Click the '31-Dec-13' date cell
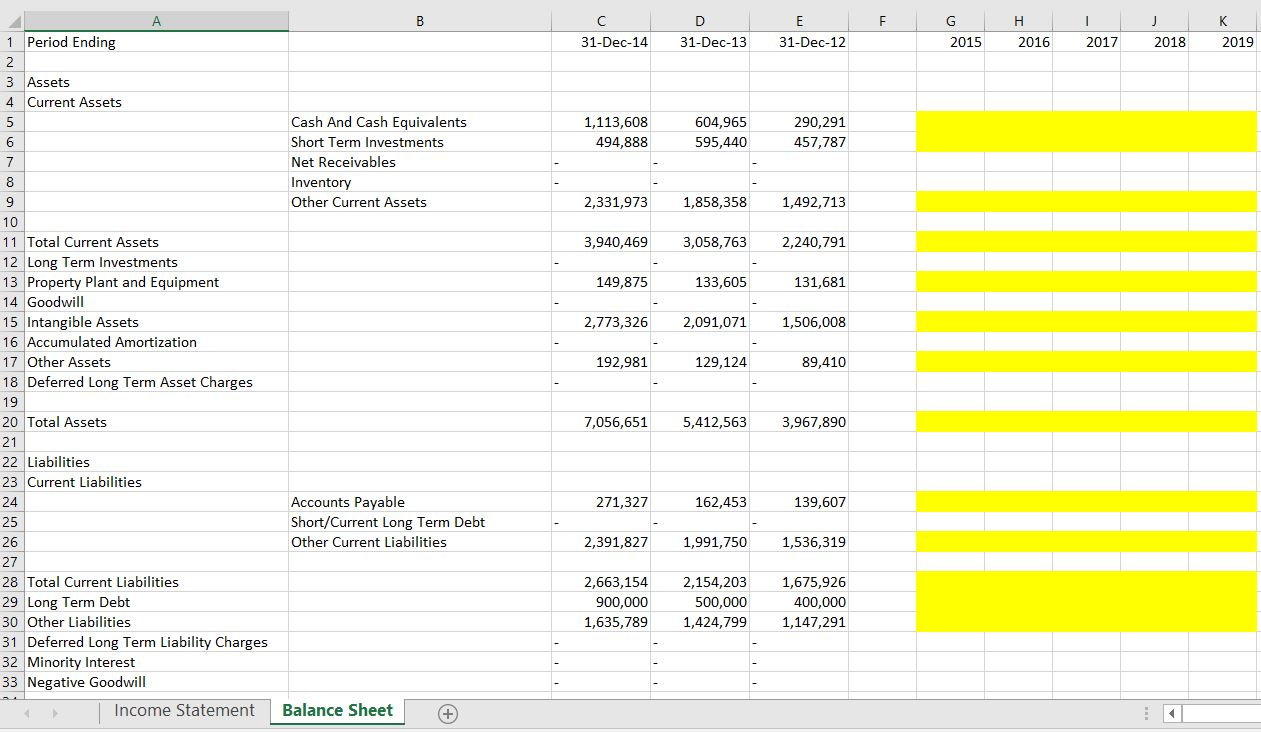The width and height of the screenshot is (1261, 732). (x=700, y=42)
